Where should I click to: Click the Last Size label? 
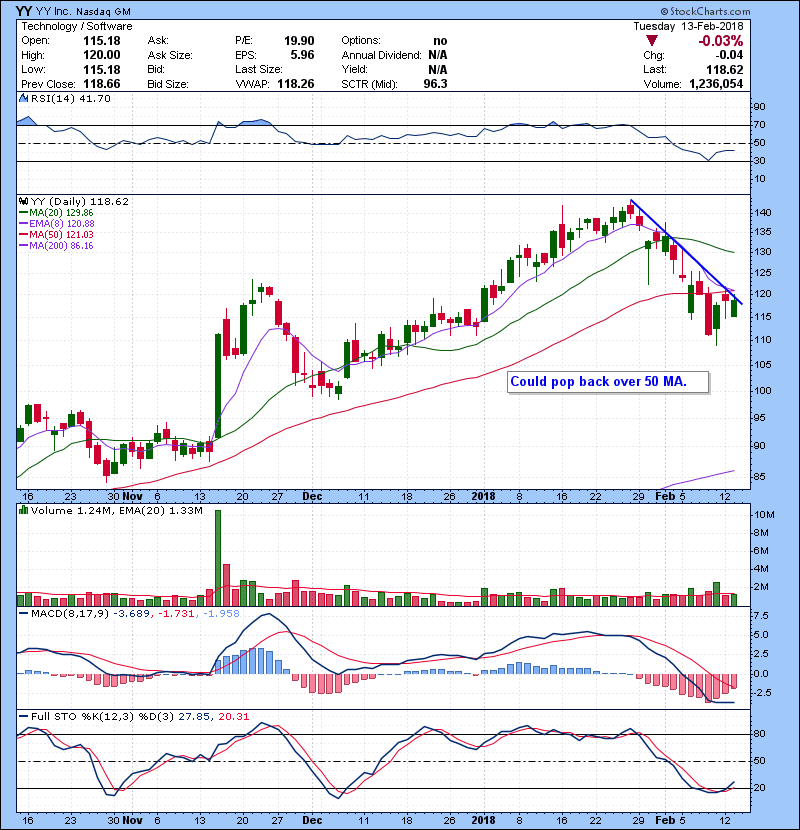(259, 69)
